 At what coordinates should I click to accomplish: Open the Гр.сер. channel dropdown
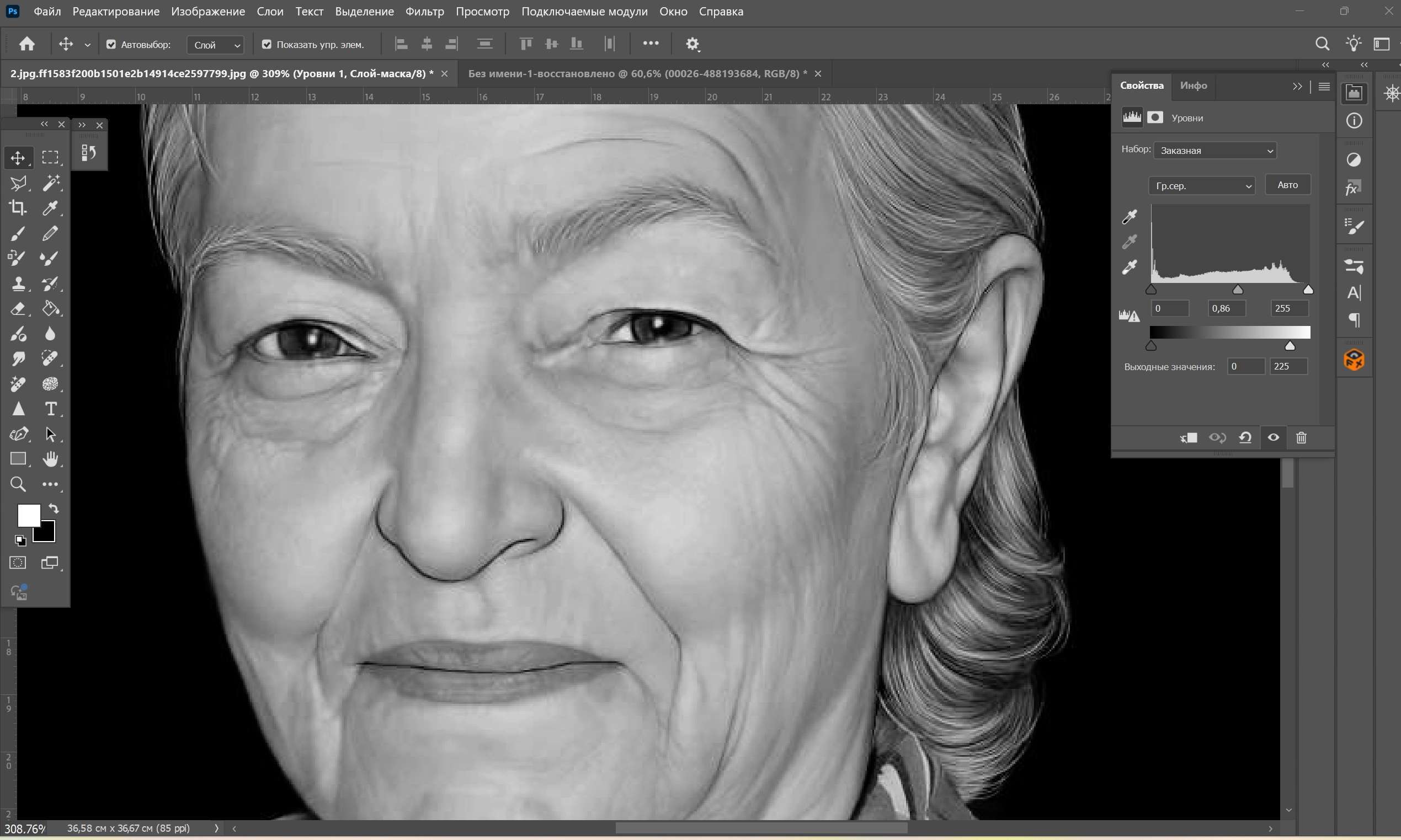click(x=1201, y=186)
